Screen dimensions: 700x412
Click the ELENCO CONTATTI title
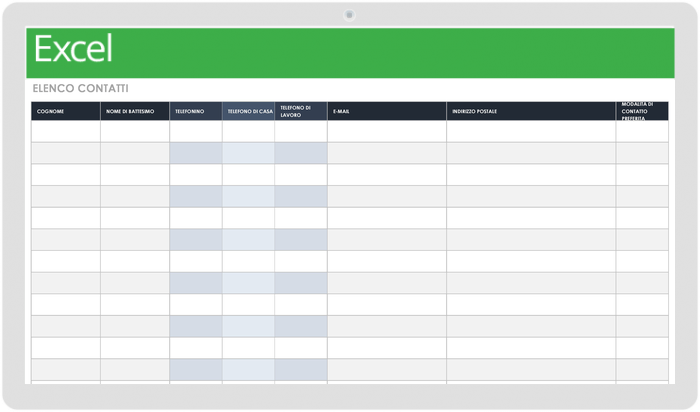[80, 88]
